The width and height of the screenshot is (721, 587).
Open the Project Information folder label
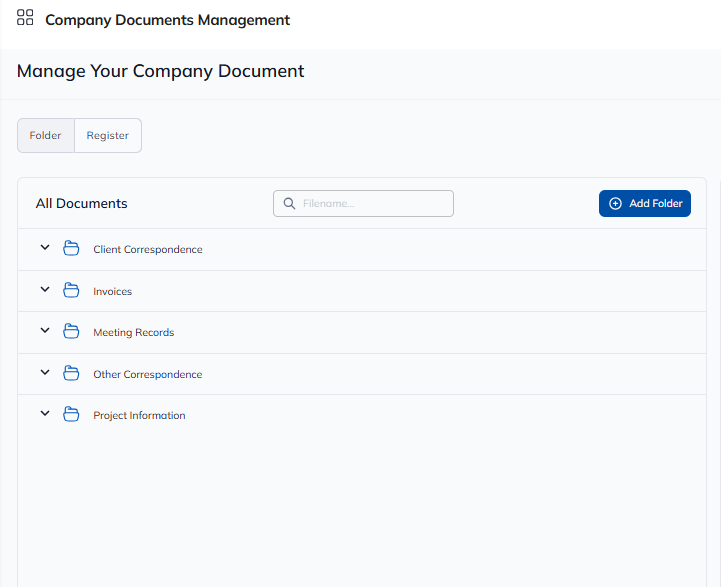[x=139, y=416]
